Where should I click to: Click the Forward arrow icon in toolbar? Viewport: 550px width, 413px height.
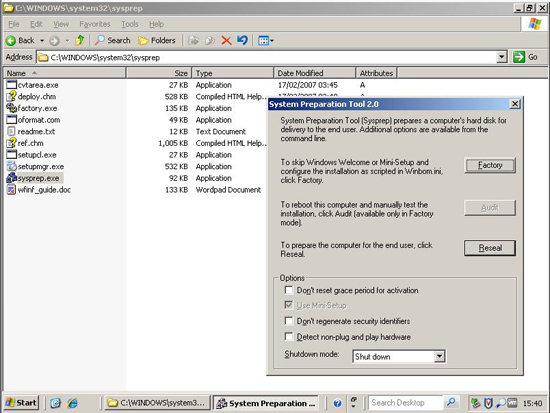54,41
